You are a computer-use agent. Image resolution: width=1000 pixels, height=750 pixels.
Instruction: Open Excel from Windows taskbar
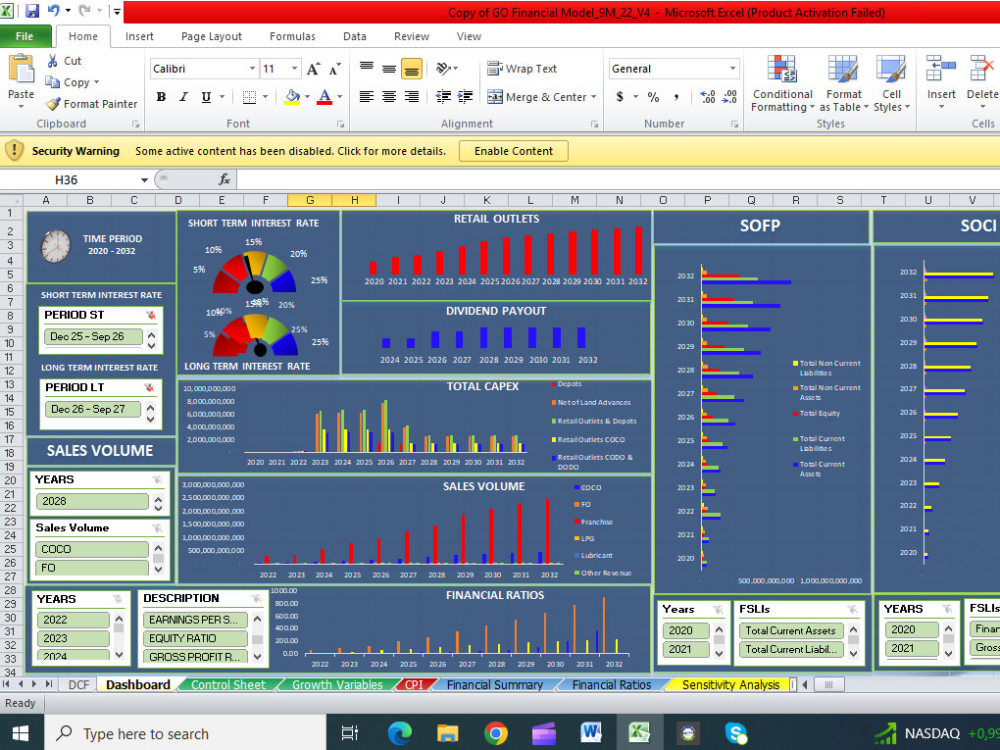[638, 732]
